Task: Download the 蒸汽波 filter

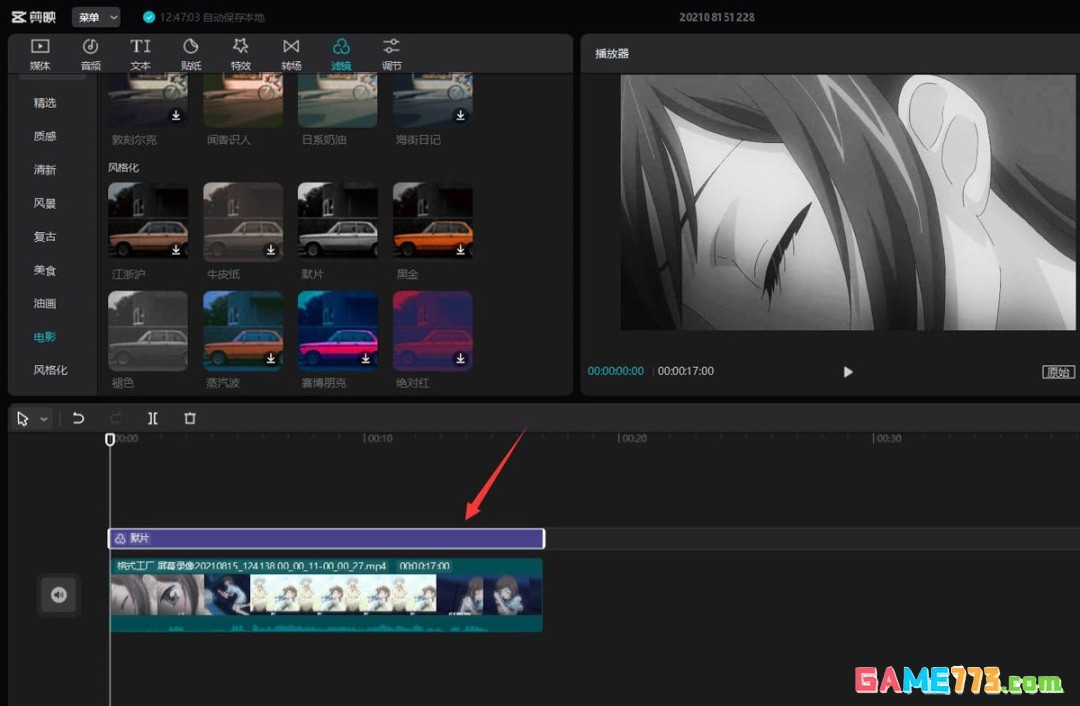Action: point(271,358)
